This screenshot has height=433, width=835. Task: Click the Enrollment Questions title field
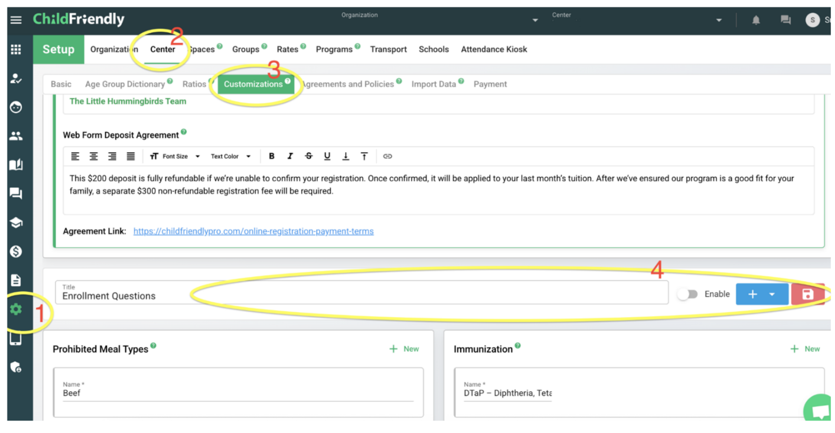(x=362, y=292)
